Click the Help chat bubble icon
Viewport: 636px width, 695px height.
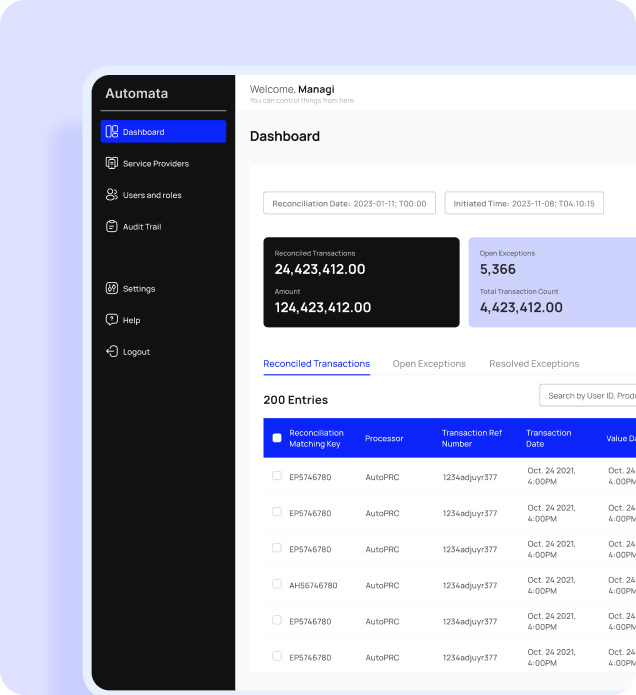pos(112,320)
